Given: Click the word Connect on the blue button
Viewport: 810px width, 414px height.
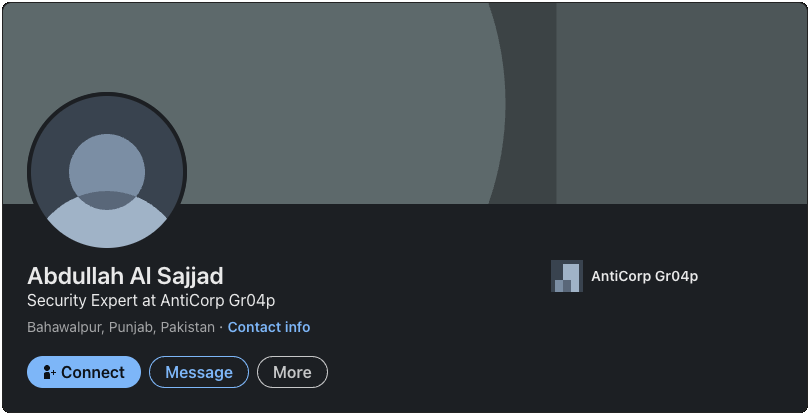Looking at the screenshot, I should [x=92, y=372].
